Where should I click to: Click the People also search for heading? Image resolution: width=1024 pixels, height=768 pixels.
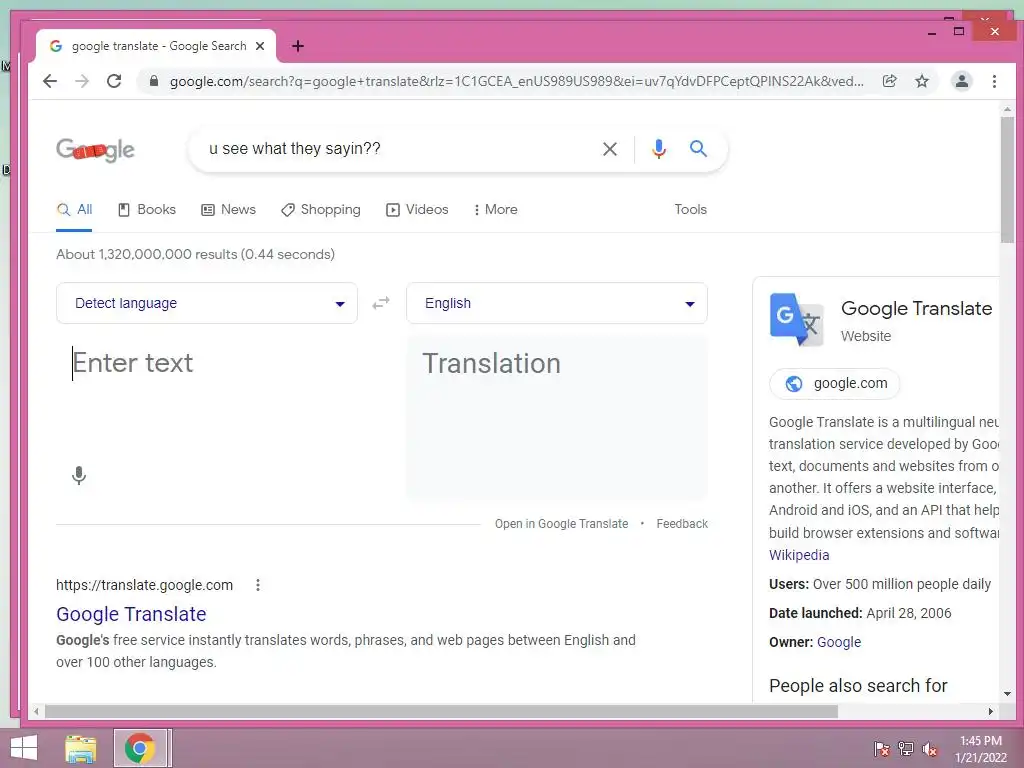858,686
